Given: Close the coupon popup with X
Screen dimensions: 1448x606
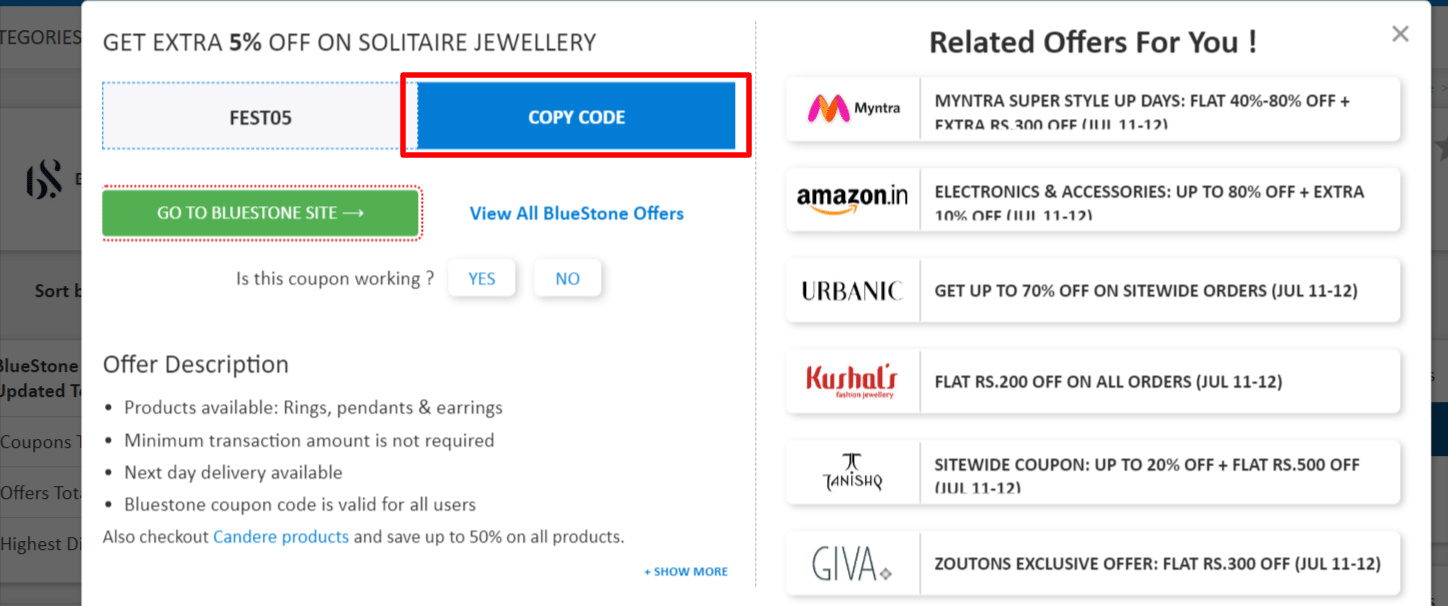Looking at the screenshot, I should (1400, 35).
